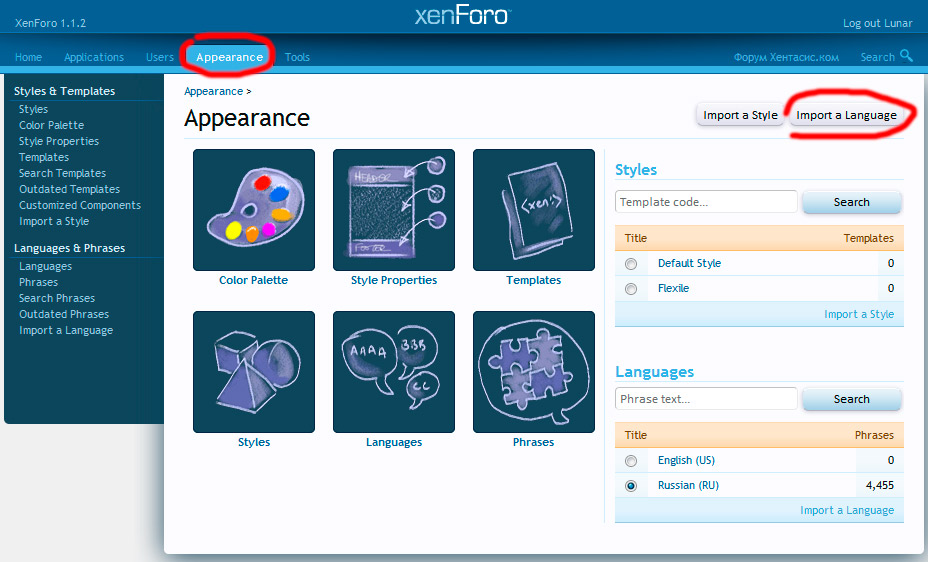Open Languages in the sidebar
Screen dimensions: 928x562
coord(45,267)
